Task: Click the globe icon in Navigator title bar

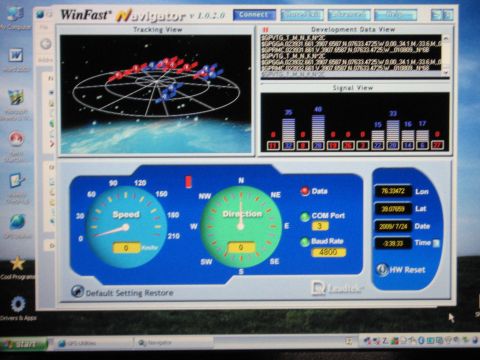Action: pos(40,14)
